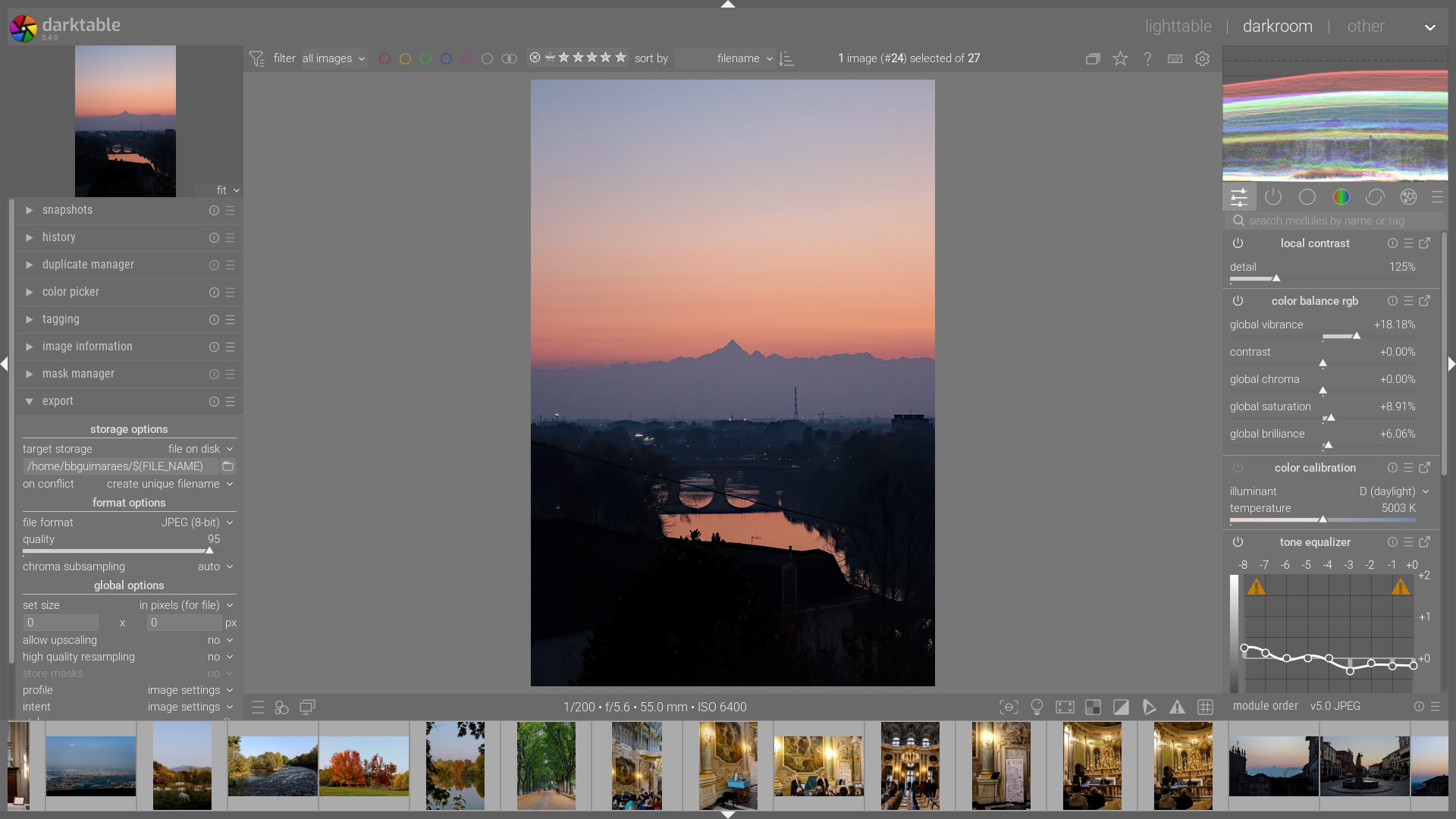Click the gamut check icon
1456x819 pixels.
1177,707
